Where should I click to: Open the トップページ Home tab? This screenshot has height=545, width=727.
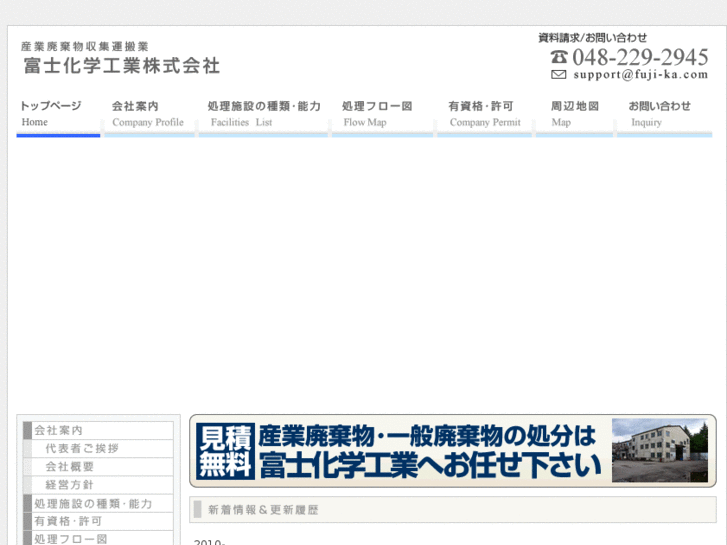(x=58, y=115)
